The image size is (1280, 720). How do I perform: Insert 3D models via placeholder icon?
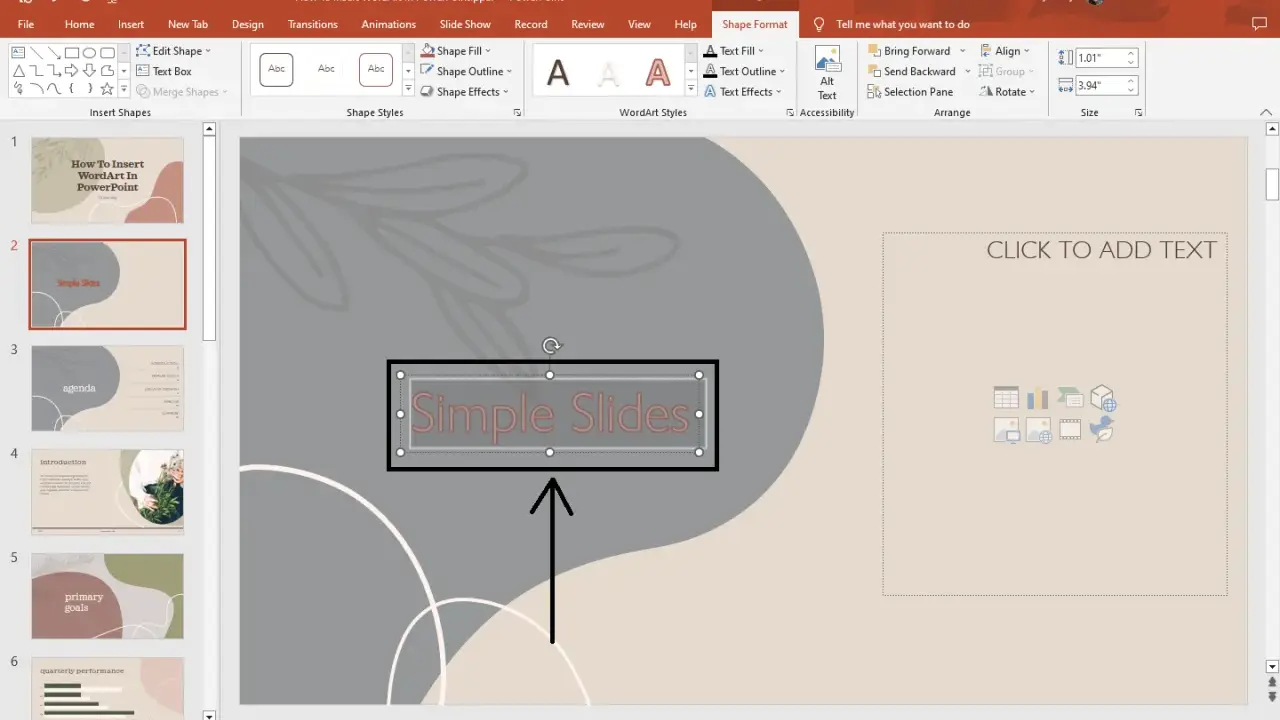(1102, 398)
